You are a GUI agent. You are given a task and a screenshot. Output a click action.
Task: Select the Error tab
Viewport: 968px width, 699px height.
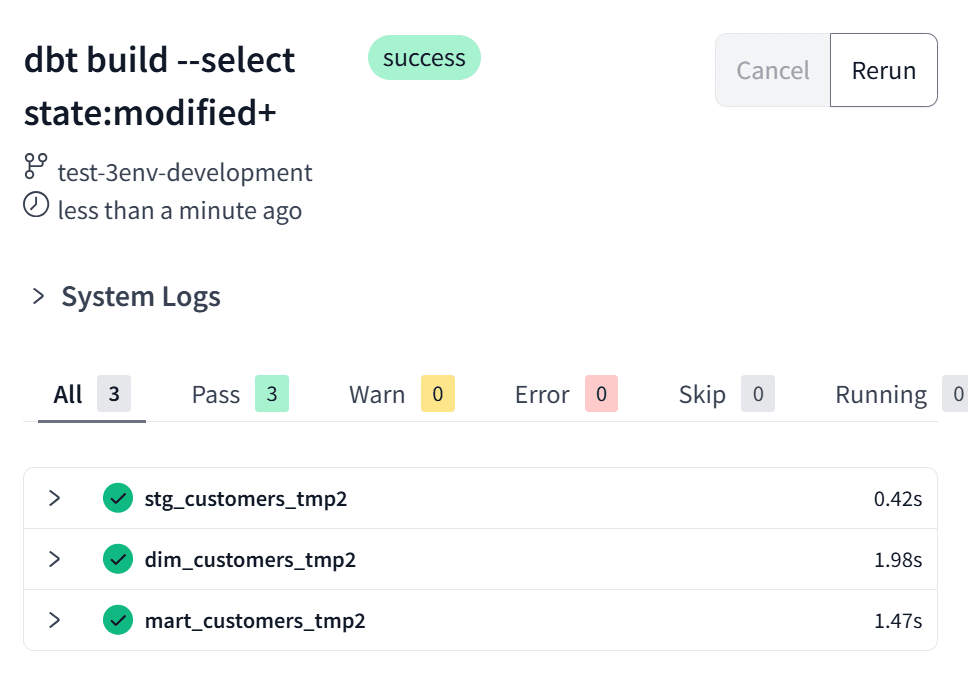click(x=566, y=394)
